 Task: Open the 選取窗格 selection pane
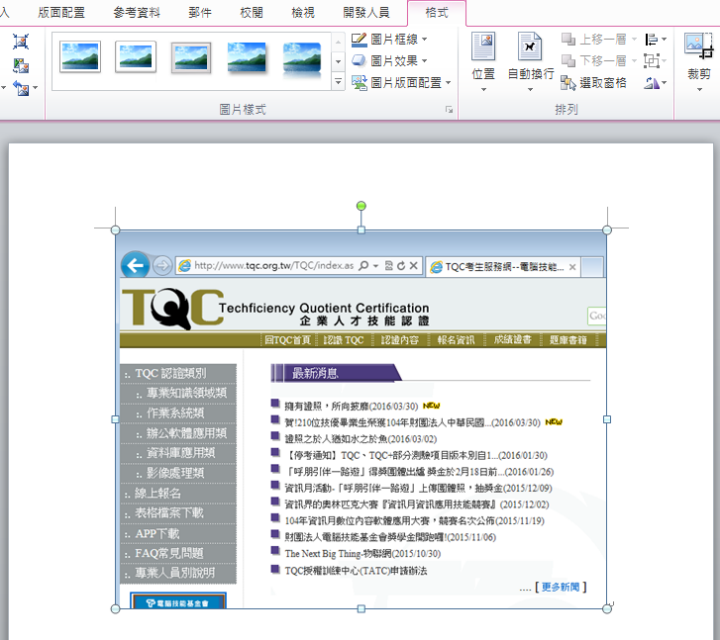tap(594, 83)
